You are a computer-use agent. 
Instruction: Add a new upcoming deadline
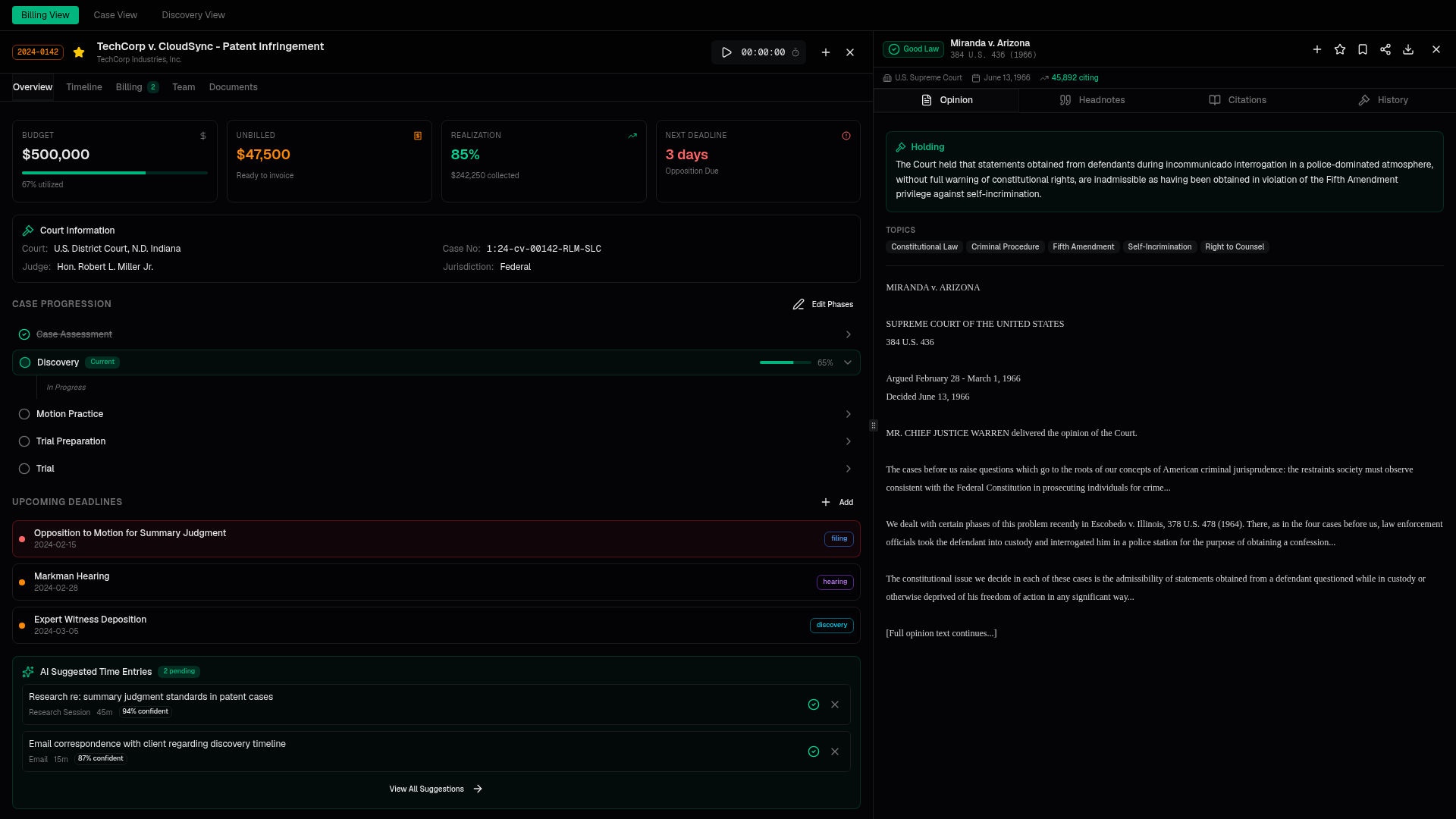click(837, 502)
